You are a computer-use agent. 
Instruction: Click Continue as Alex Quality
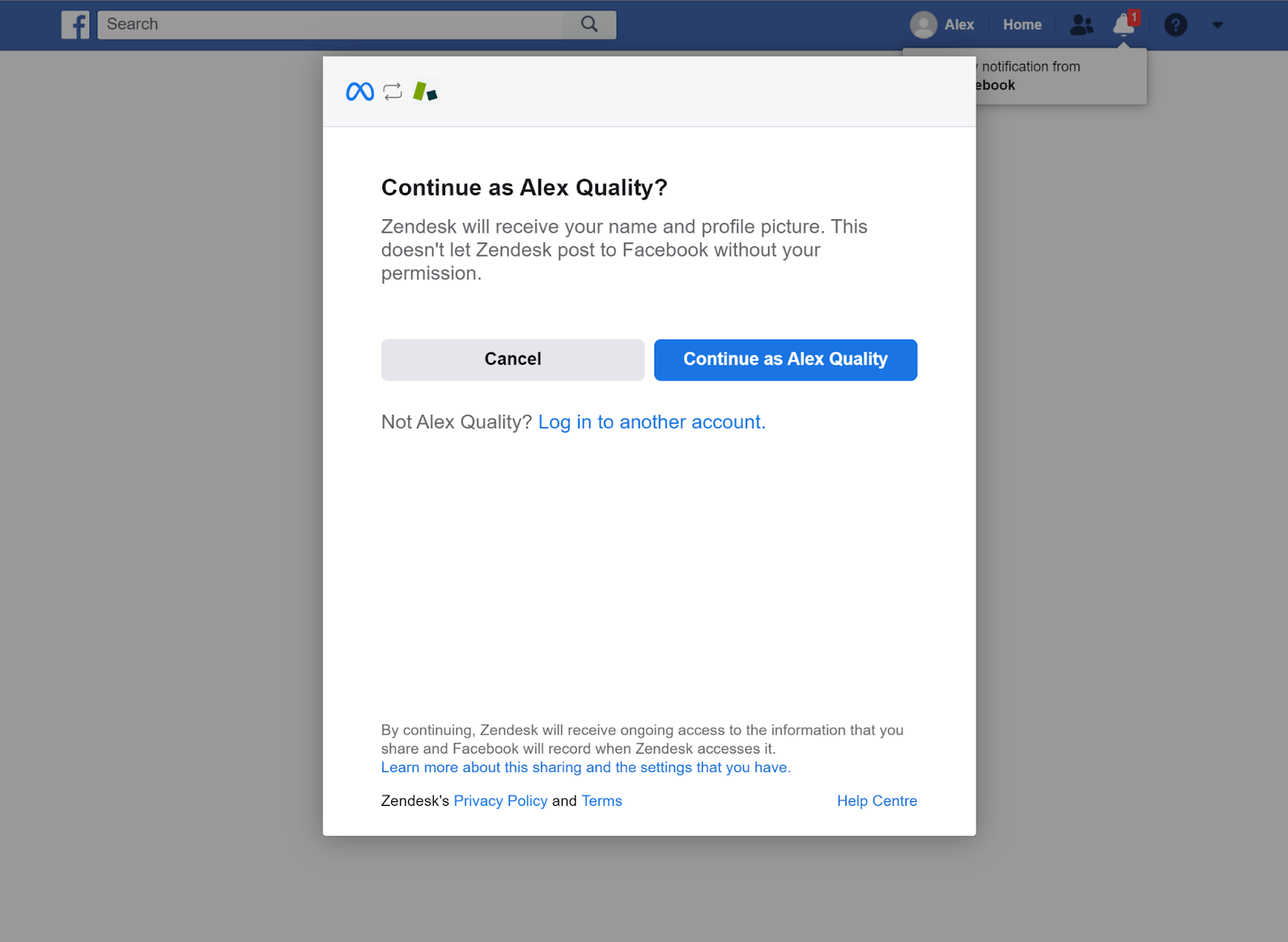(785, 359)
